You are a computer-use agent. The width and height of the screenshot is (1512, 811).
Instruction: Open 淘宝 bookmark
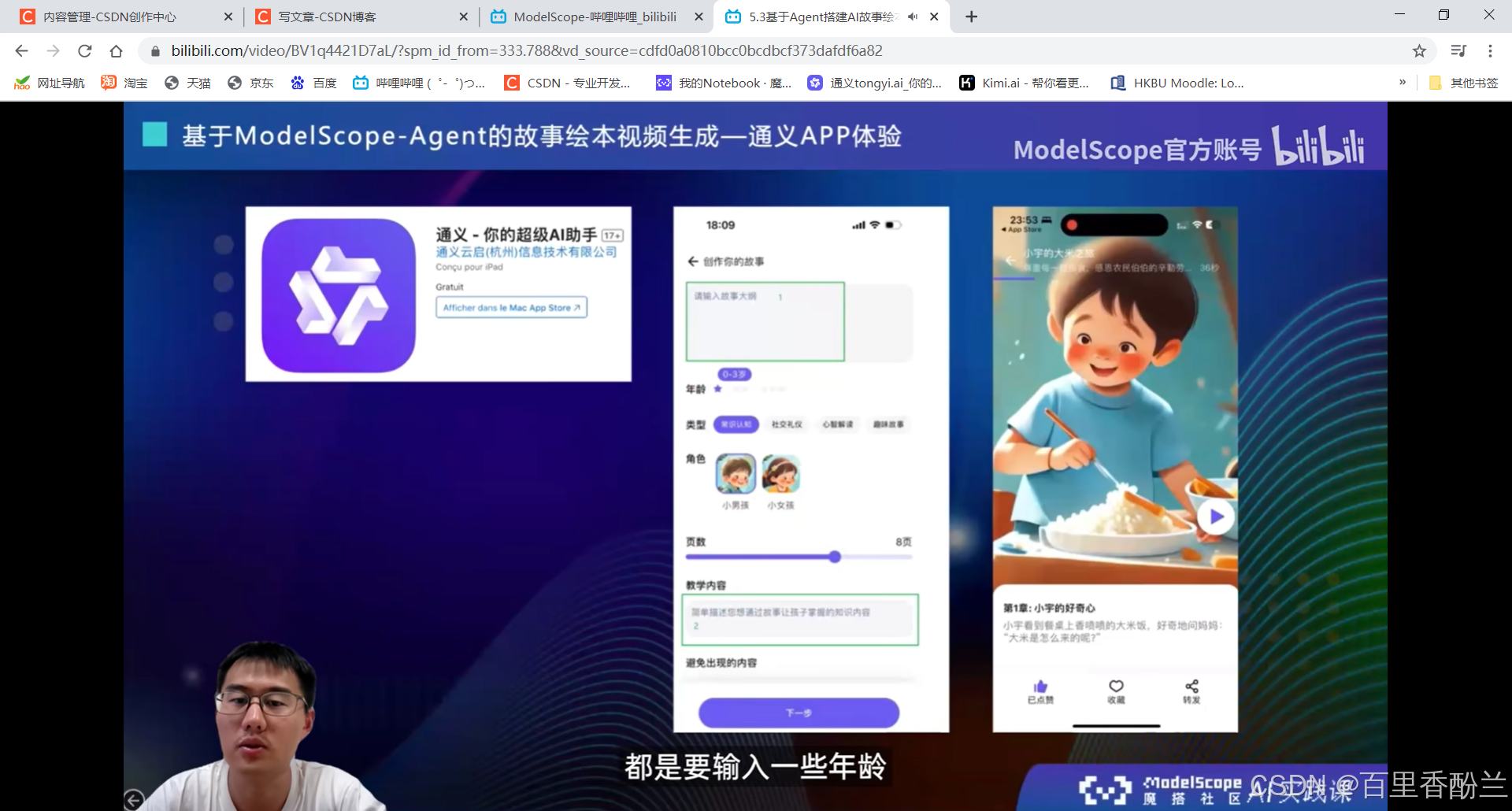pos(124,83)
